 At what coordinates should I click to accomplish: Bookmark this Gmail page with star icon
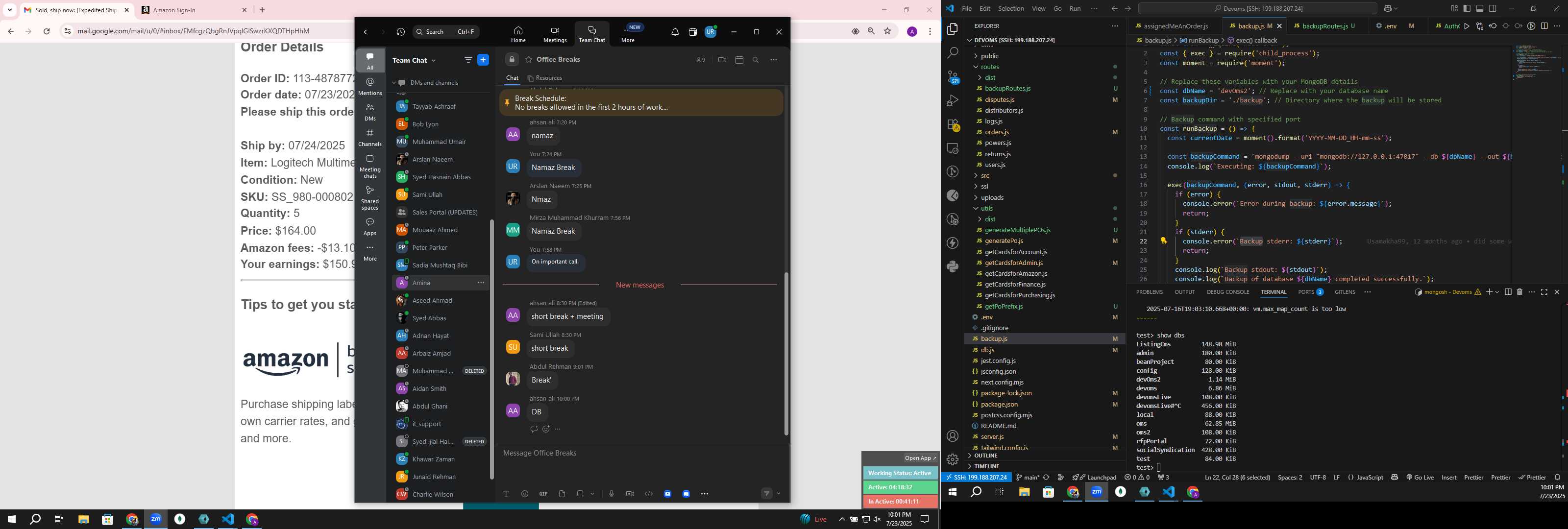click(887, 31)
